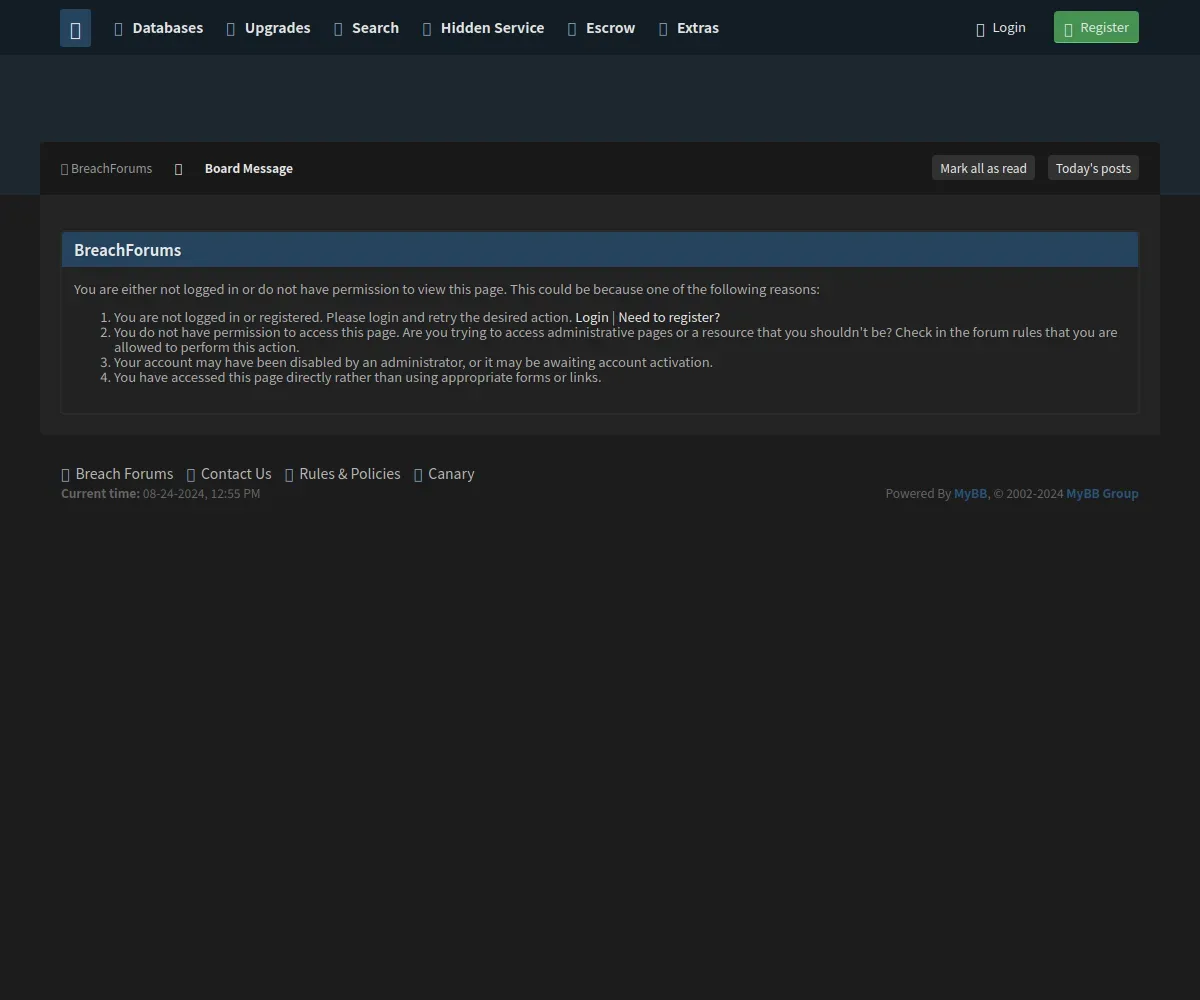This screenshot has width=1200, height=1000.
Task: Click the icon beside Databases
Action: pyautogui.click(x=119, y=29)
